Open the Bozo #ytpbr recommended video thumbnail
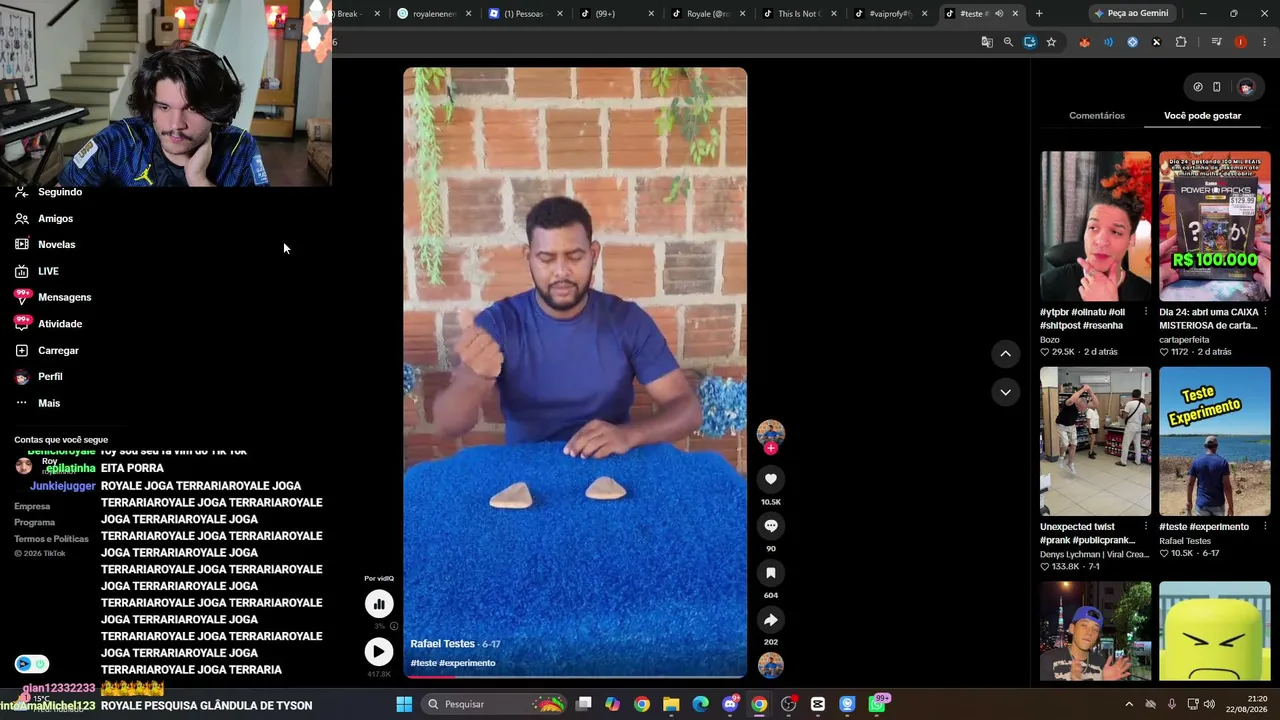1280x720 pixels. click(x=1095, y=226)
